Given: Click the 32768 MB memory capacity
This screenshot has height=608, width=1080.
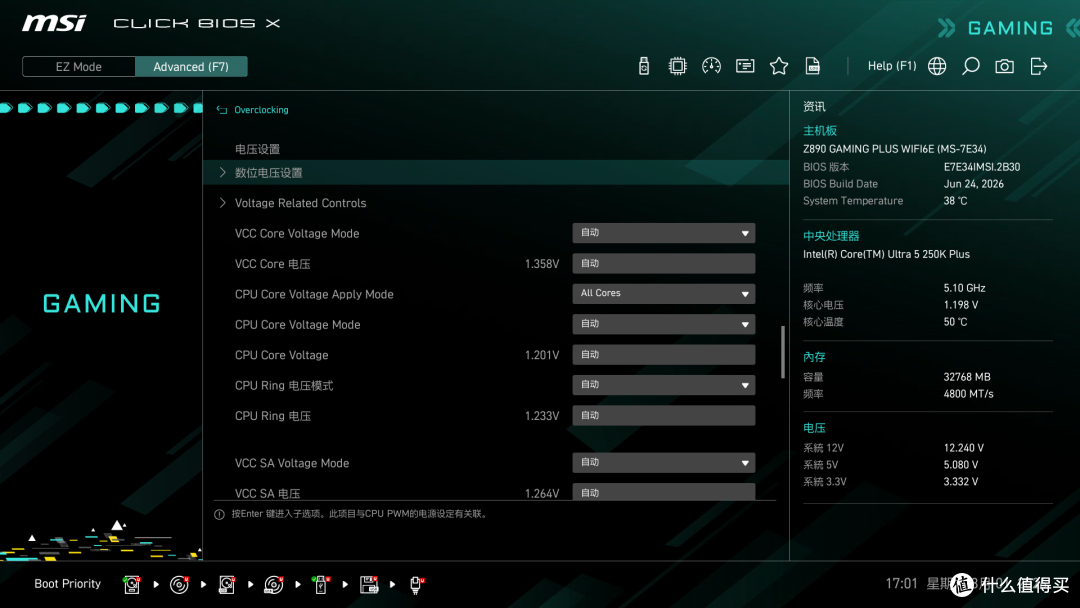Looking at the screenshot, I should [966, 377].
